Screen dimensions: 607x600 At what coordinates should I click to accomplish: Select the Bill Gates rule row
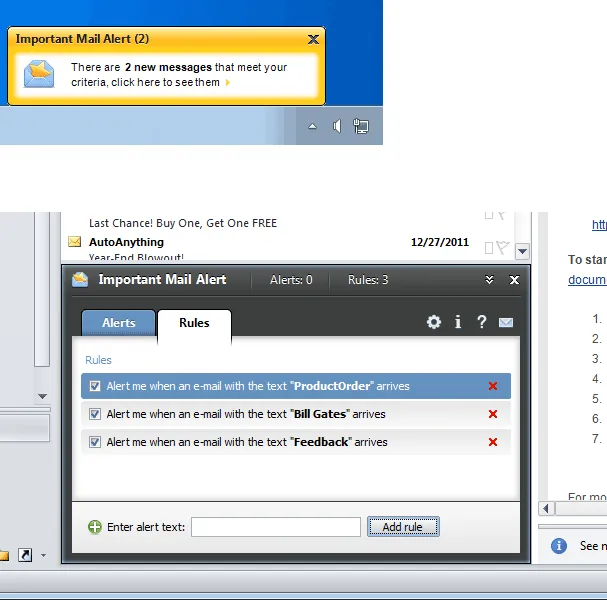pos(296,414)
